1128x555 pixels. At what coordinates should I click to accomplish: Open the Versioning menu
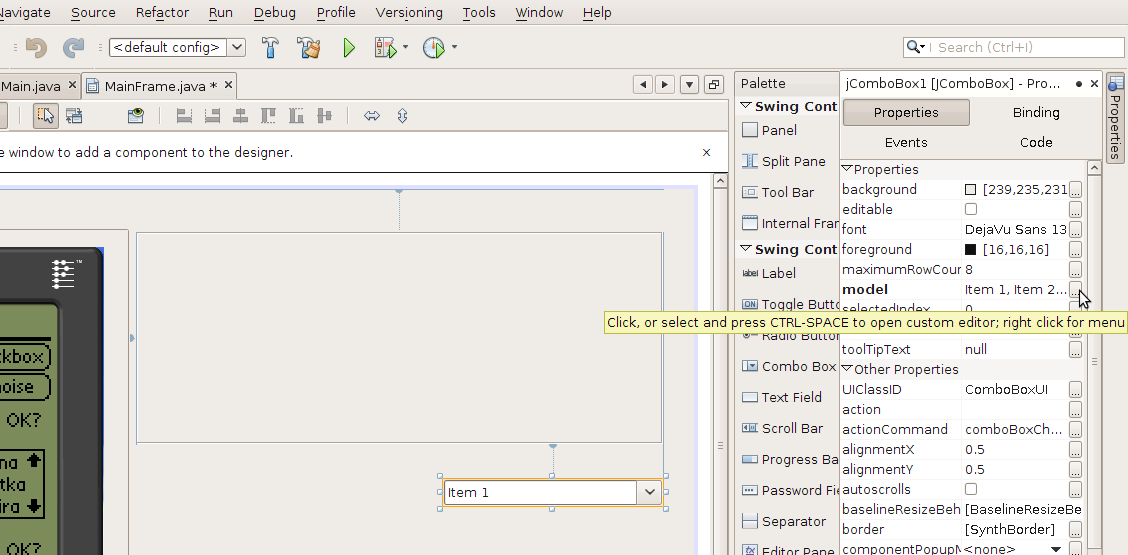[x=409, y=12]
